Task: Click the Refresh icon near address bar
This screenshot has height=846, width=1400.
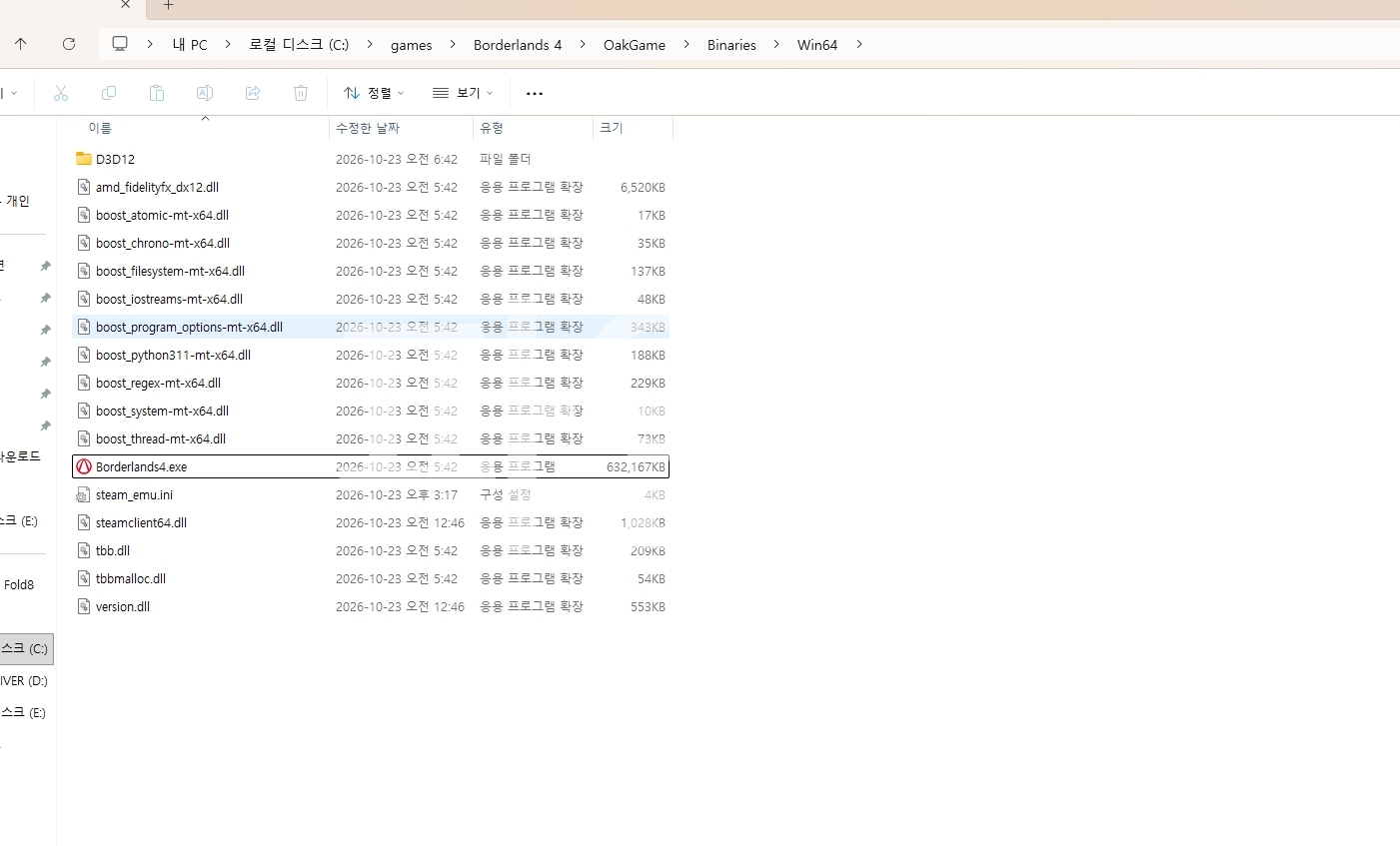Action: click(69, 44)
